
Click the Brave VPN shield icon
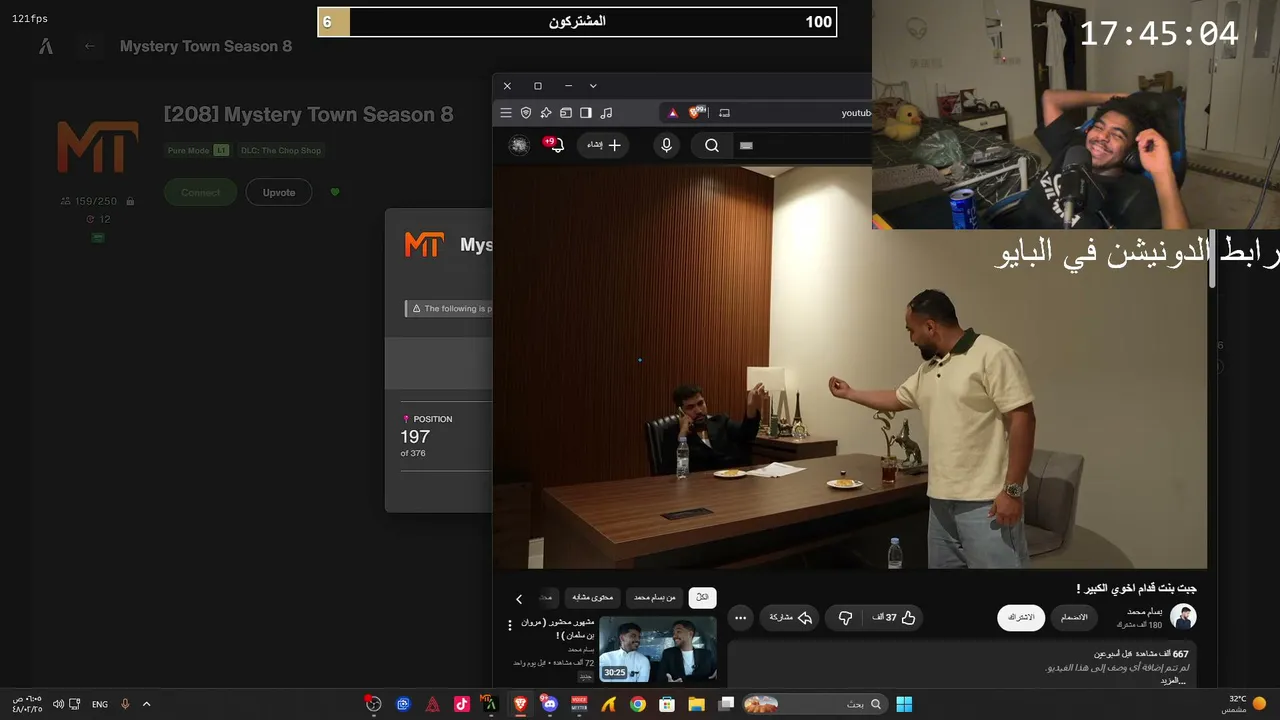[x=526, y=113]
